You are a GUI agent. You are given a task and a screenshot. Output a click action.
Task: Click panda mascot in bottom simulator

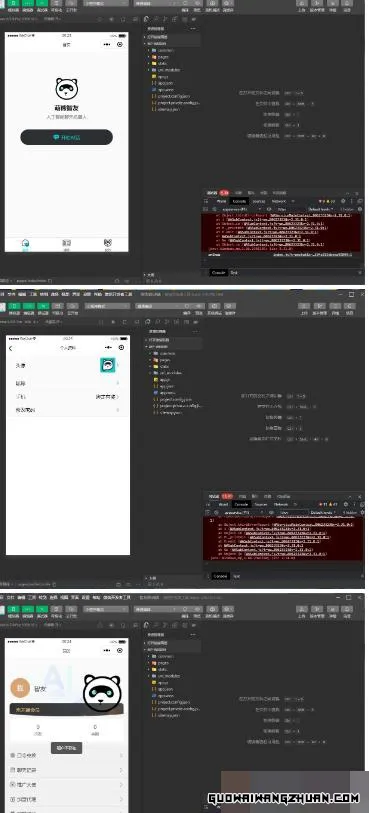(x=103, y=693)
